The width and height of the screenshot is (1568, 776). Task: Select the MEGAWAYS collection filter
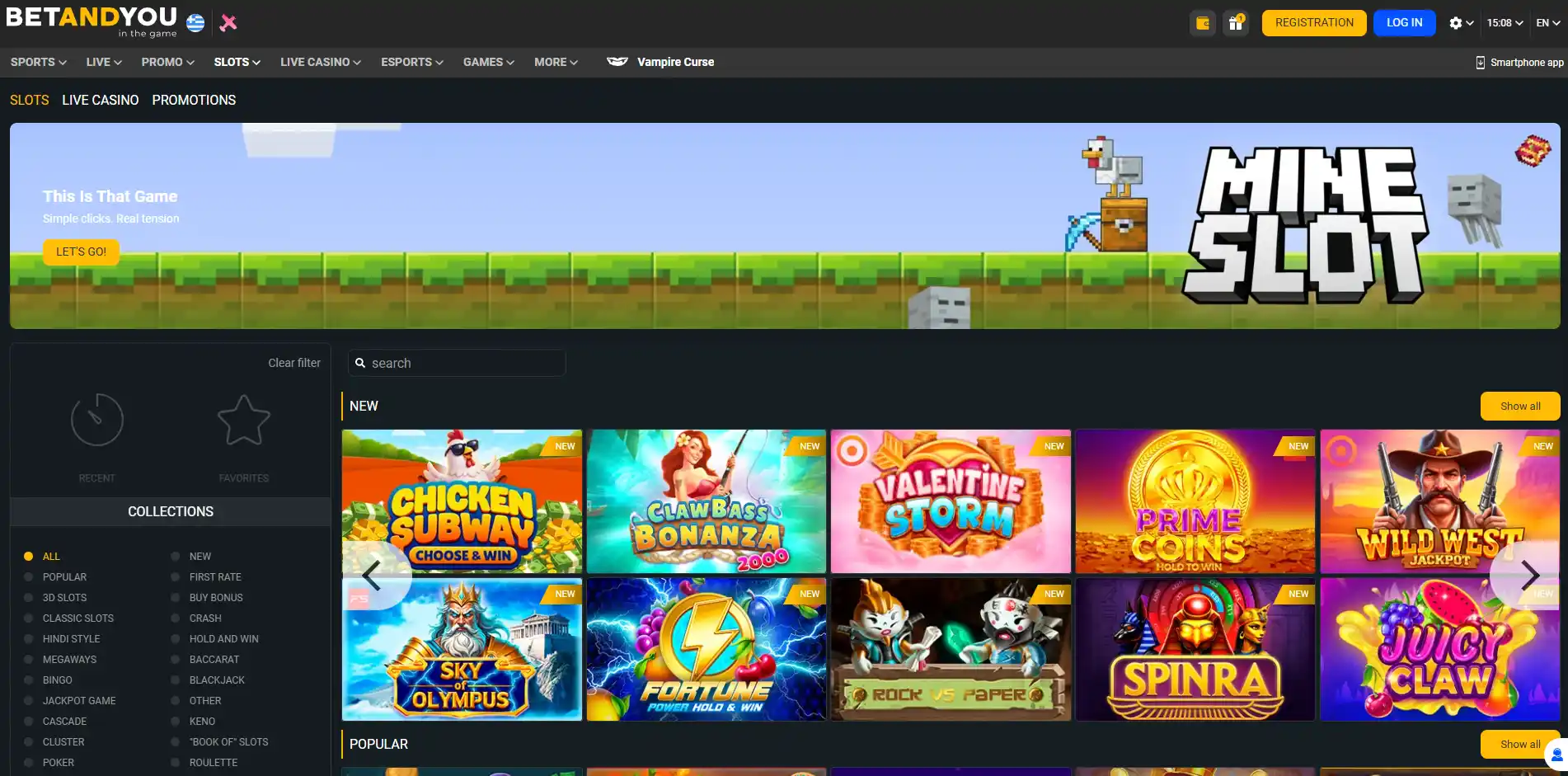pyautogui.click(x=60, y=660)
